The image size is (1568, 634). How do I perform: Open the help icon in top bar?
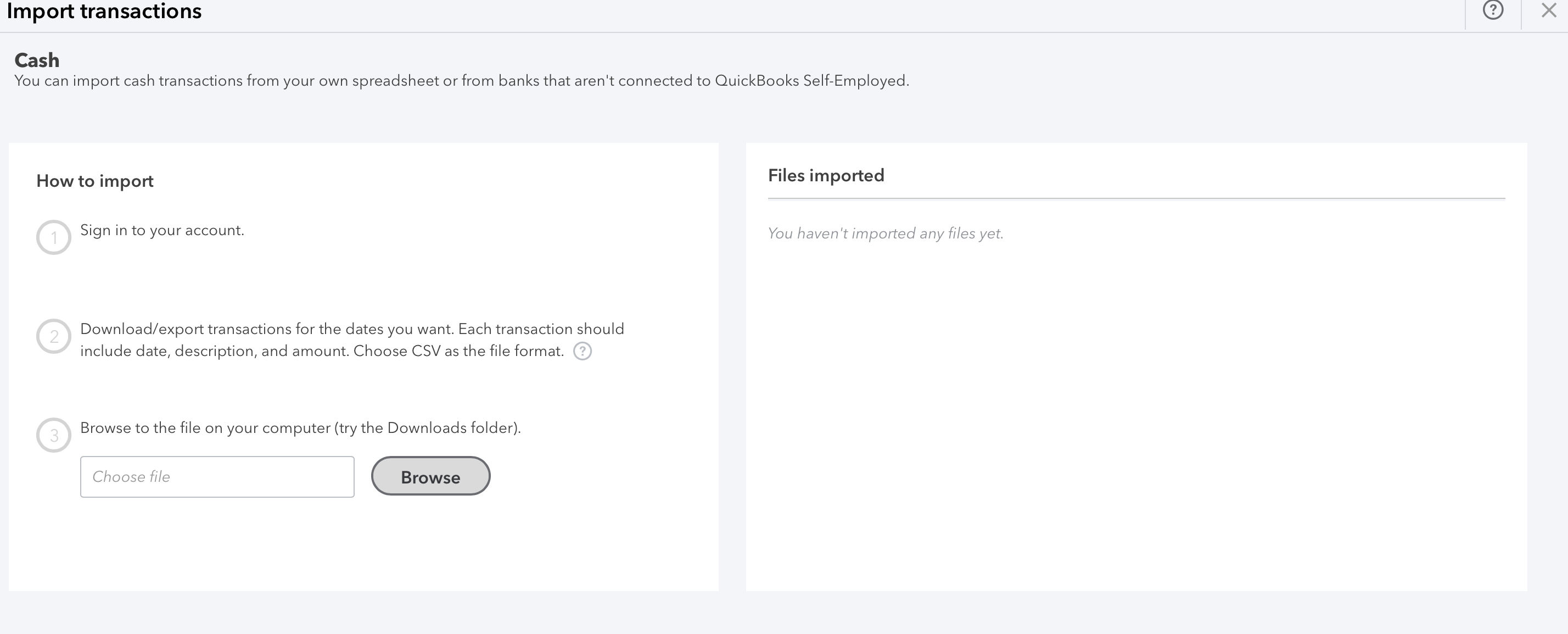click(1493, 10)
